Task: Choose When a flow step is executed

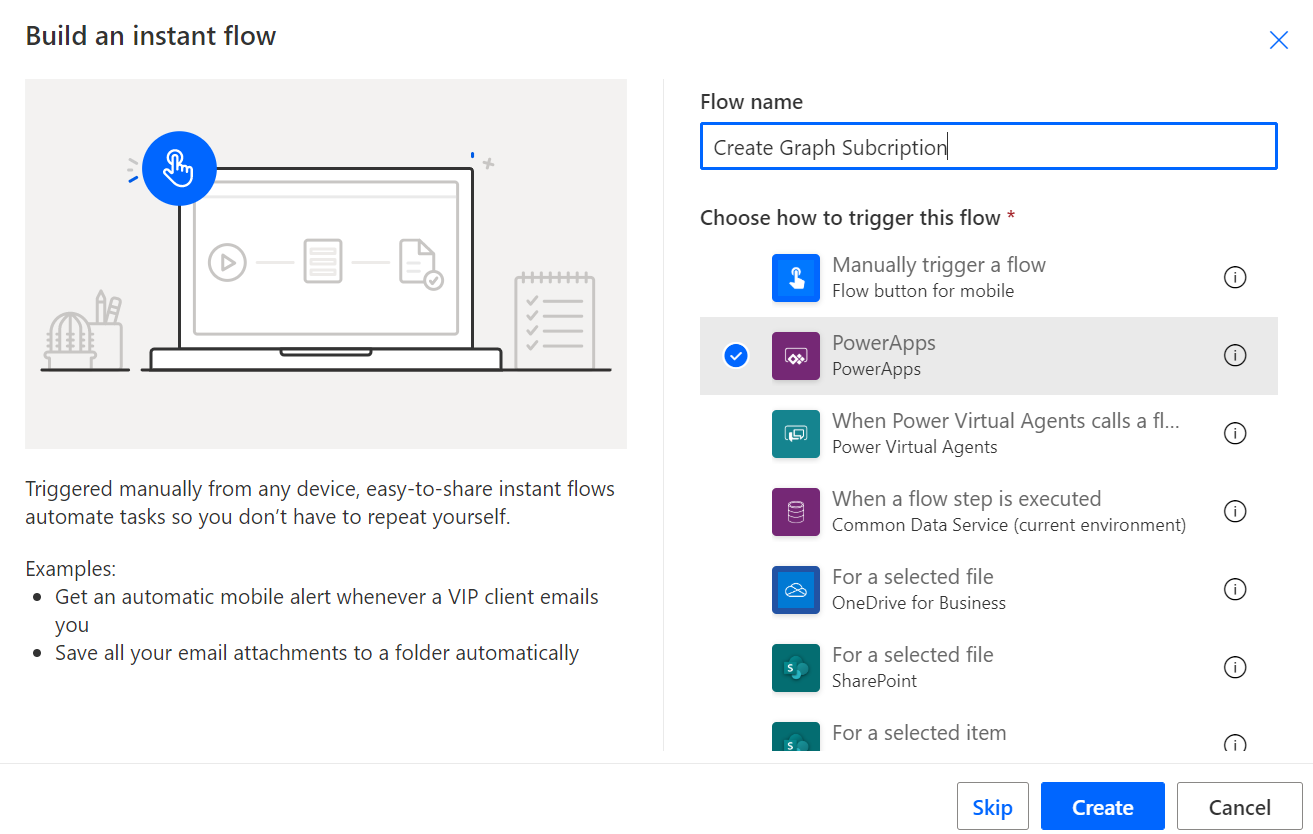Action: [x=989, y=512]
